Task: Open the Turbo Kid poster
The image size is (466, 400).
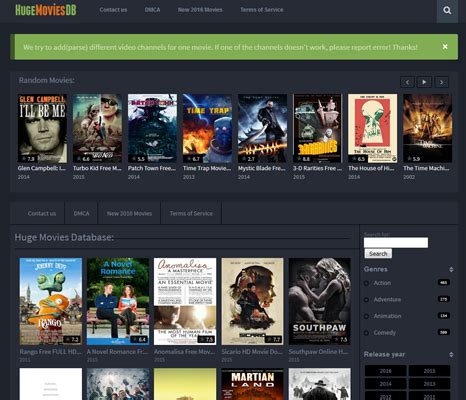Action: (x=97, y=128)
